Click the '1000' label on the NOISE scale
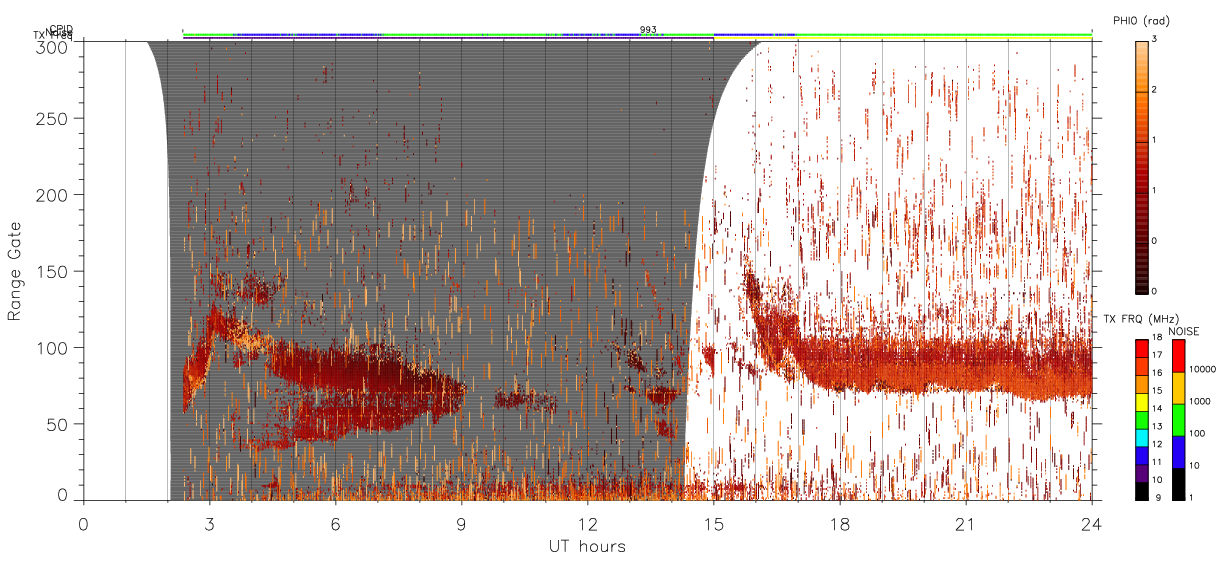This screenshot has height=567, width=1228. click(1200, 401)
